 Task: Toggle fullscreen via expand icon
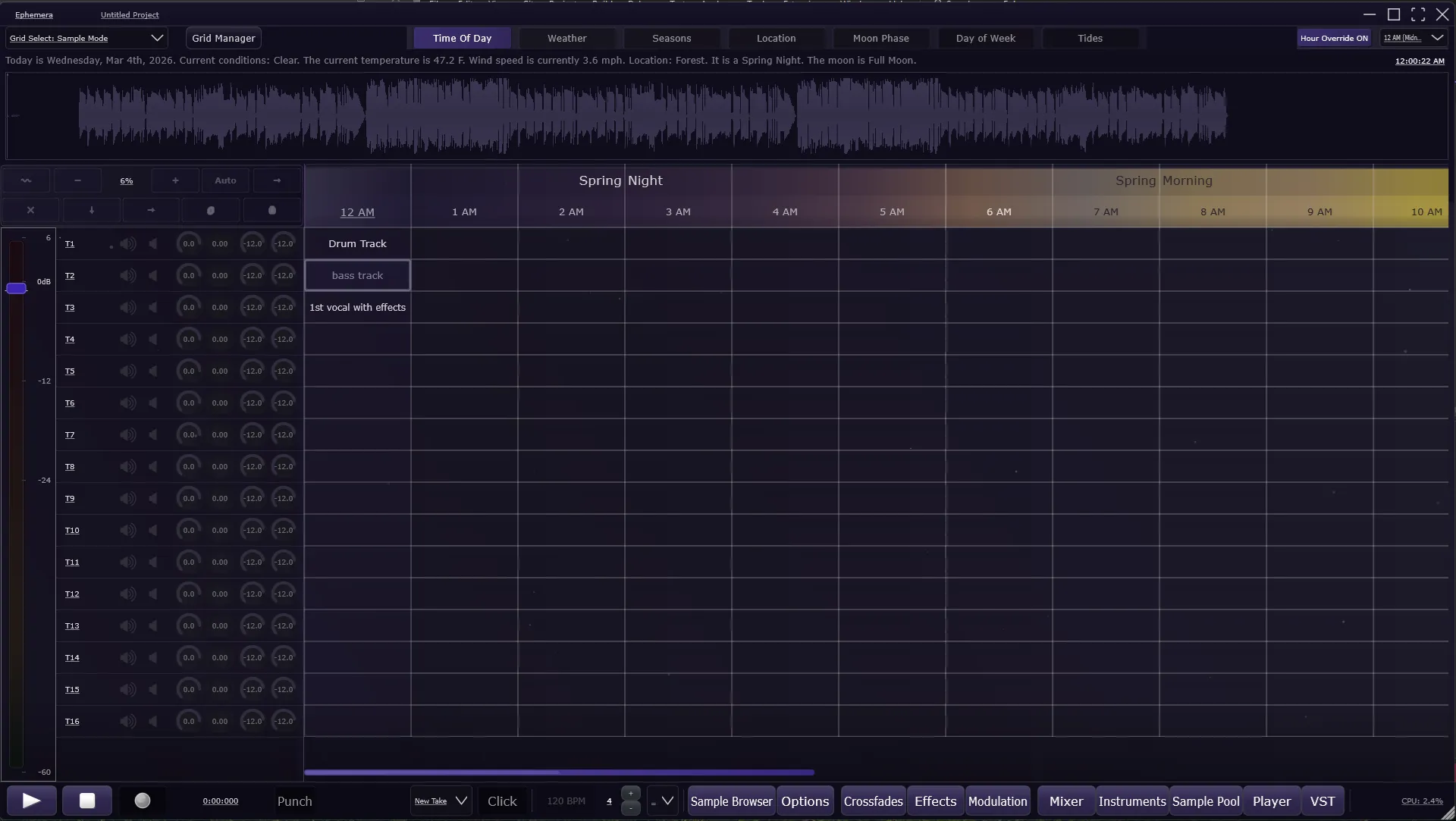tap(1418, 14)
